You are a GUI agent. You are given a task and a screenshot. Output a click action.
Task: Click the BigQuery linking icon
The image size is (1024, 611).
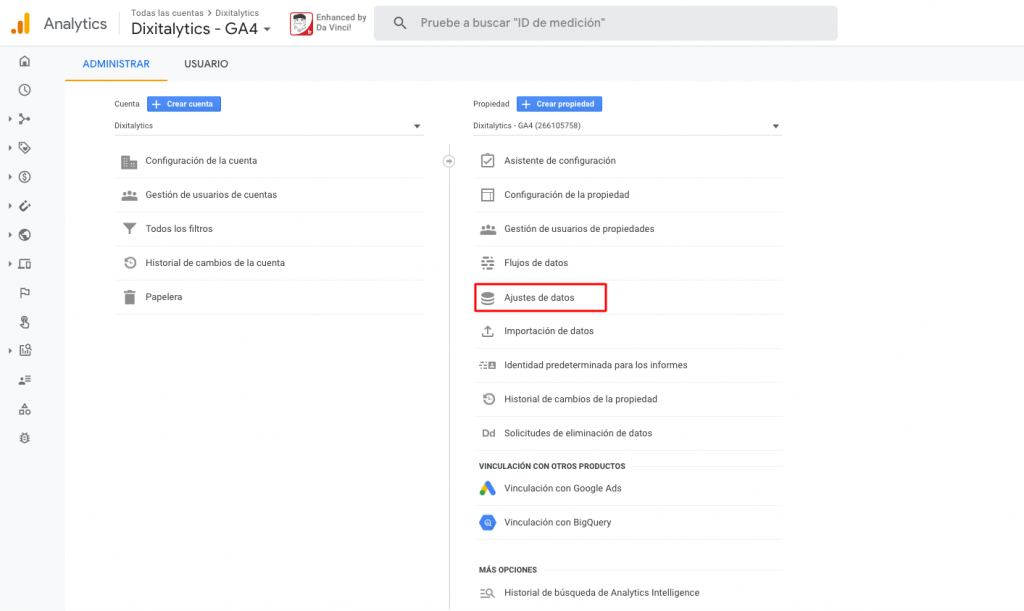(487, 522)
